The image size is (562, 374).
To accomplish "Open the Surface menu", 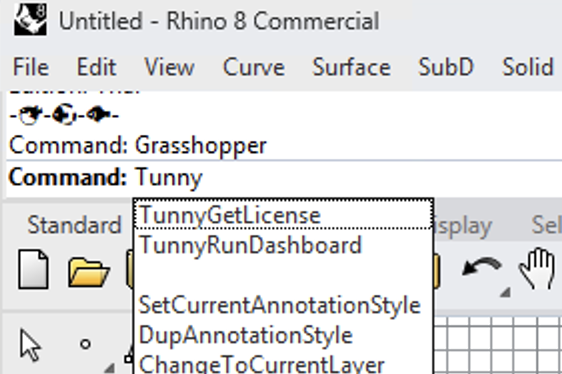I will click(x=352, y=67).
